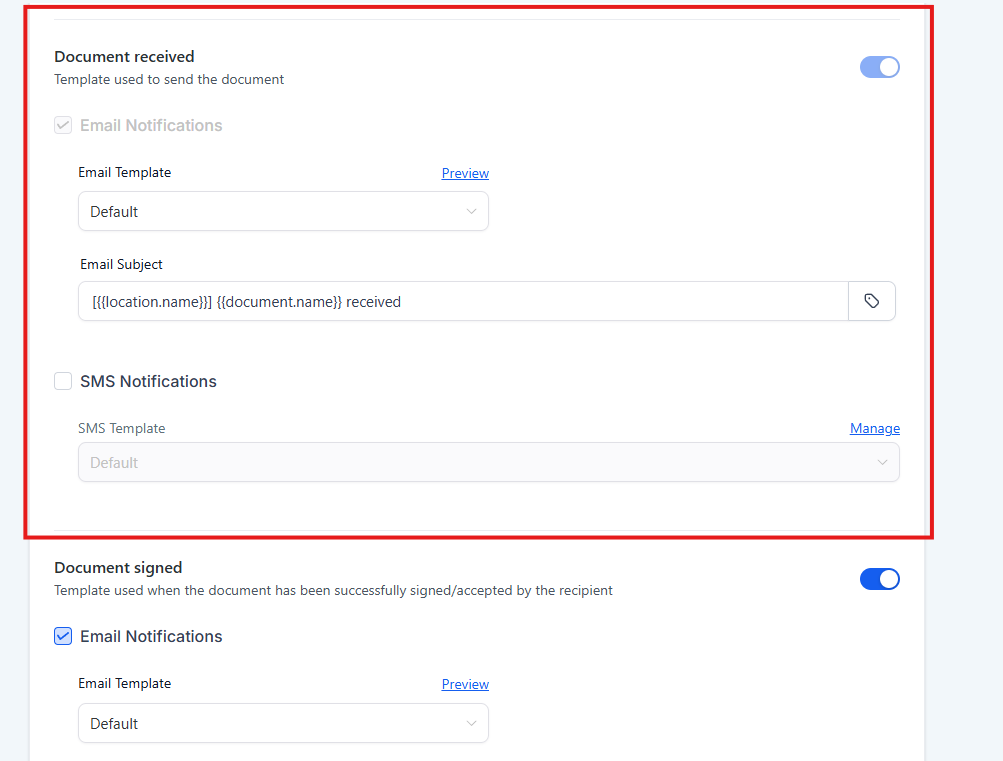Open the Manage link for SMS Template

point(874,428)
